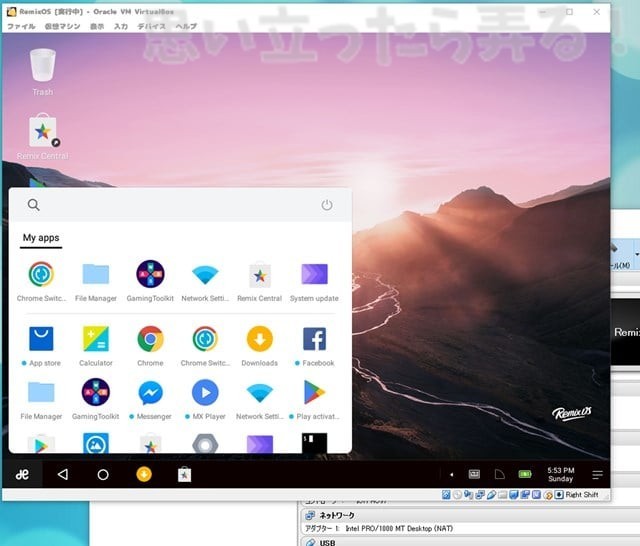
Task: Open File Manager in the top apps row
Action: pos(96,281)
